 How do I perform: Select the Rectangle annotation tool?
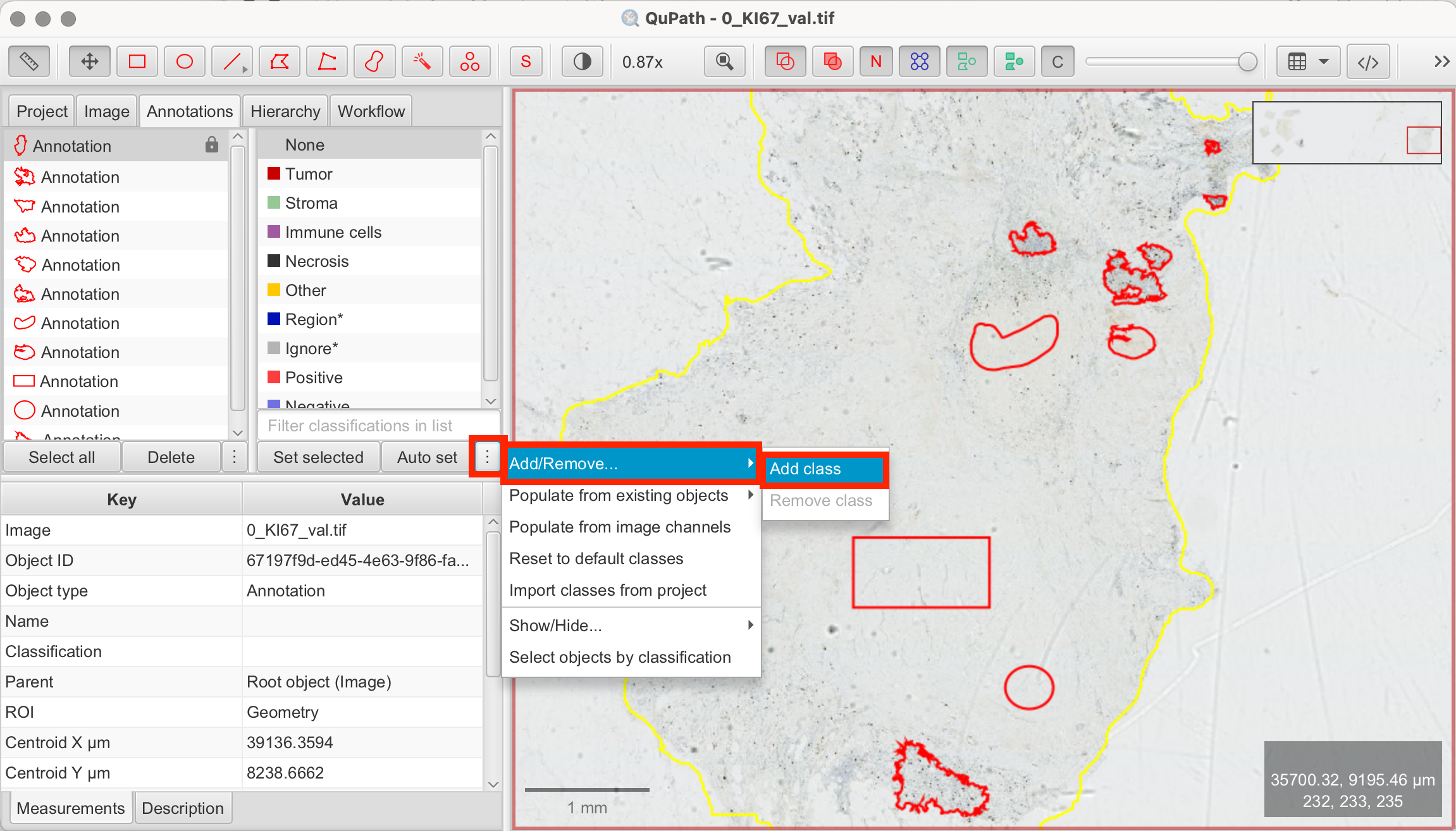point(137,61)
